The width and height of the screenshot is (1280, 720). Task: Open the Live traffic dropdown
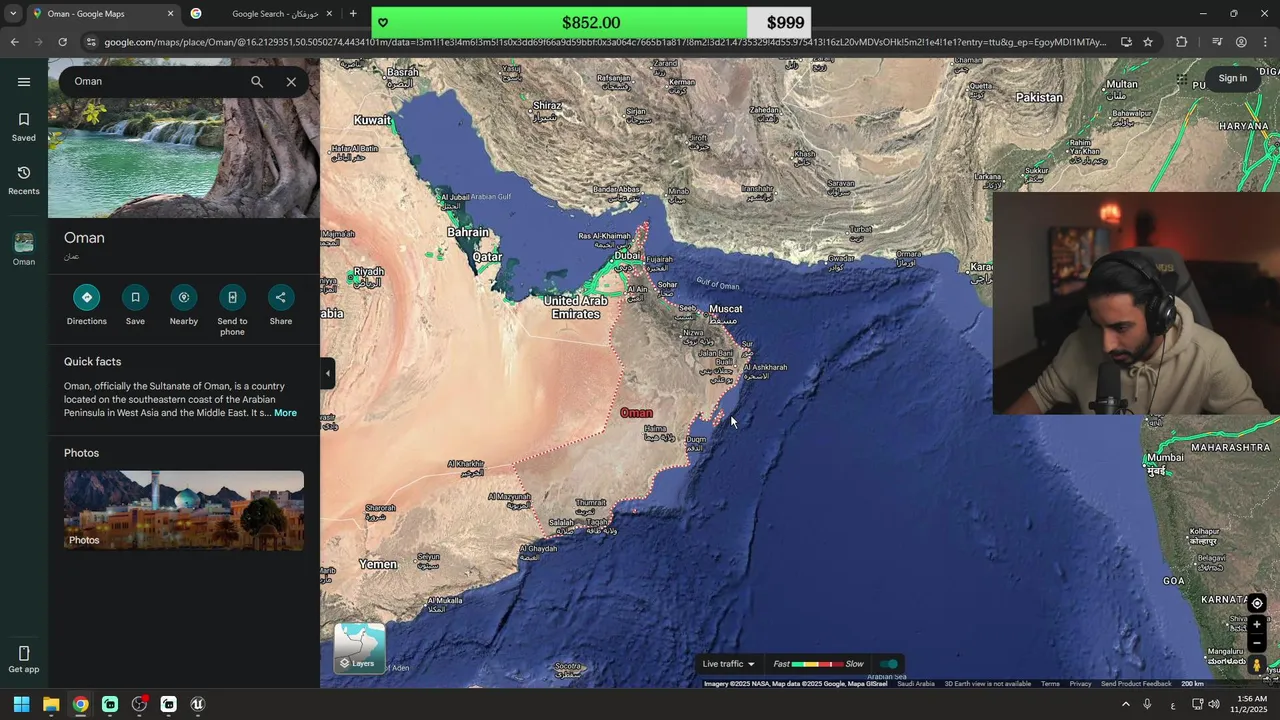tap(728, 664)
